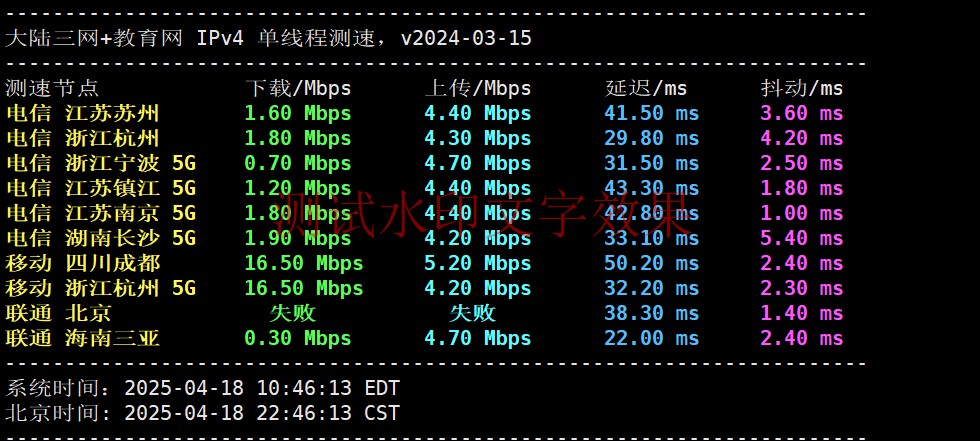
Task: Select node name 移动 四川成都
Action: (x=82, y=263)
